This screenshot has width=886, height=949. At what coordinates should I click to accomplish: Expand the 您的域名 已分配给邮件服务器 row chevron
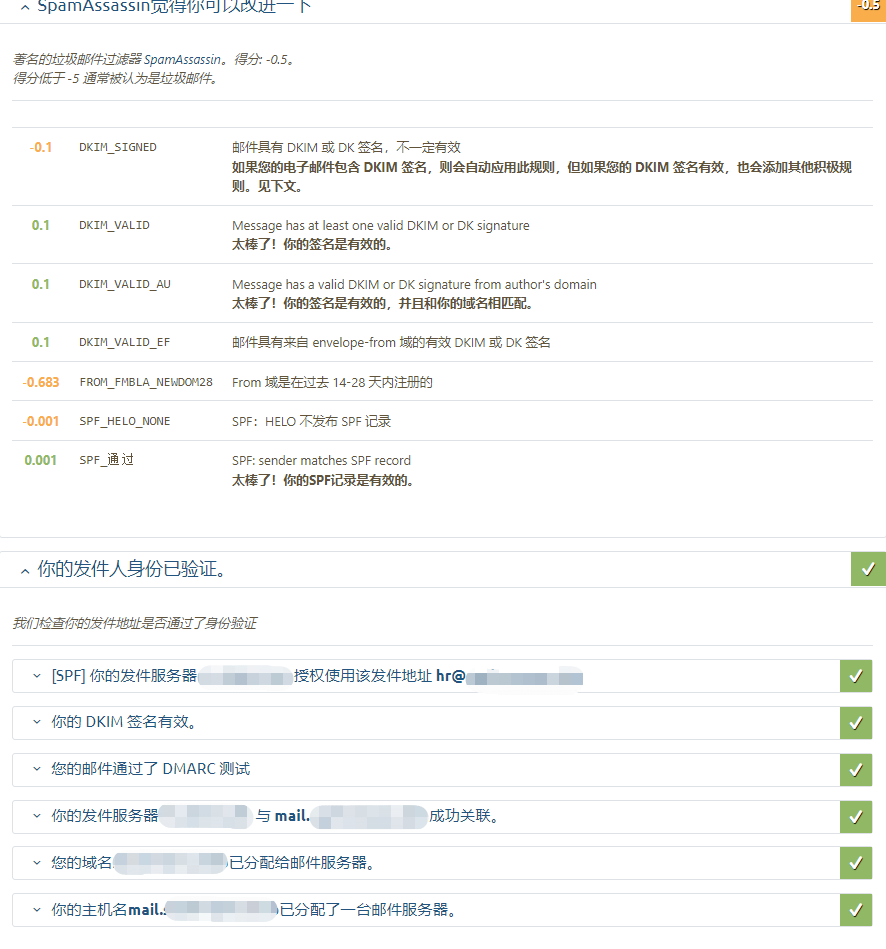click(37, 862)
